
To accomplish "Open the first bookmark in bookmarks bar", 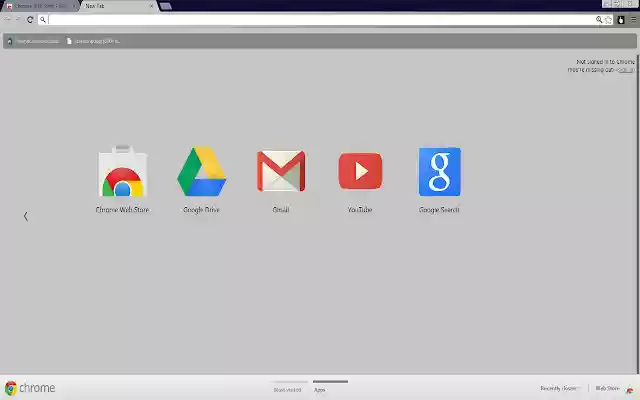I will pyautogui.click(x=33, y=41).
